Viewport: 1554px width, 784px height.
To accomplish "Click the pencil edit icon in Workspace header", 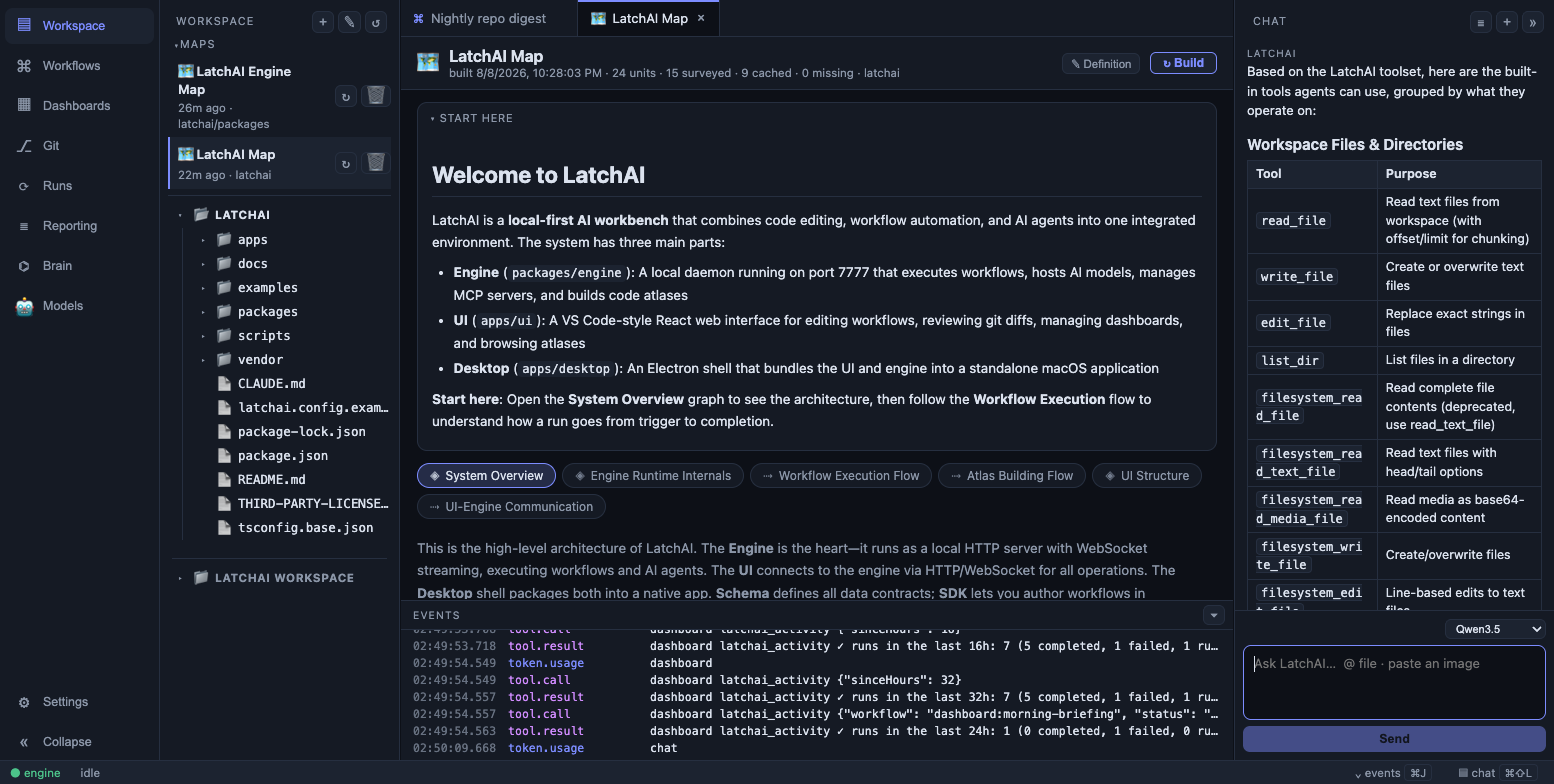I will [x=349, y=21].
